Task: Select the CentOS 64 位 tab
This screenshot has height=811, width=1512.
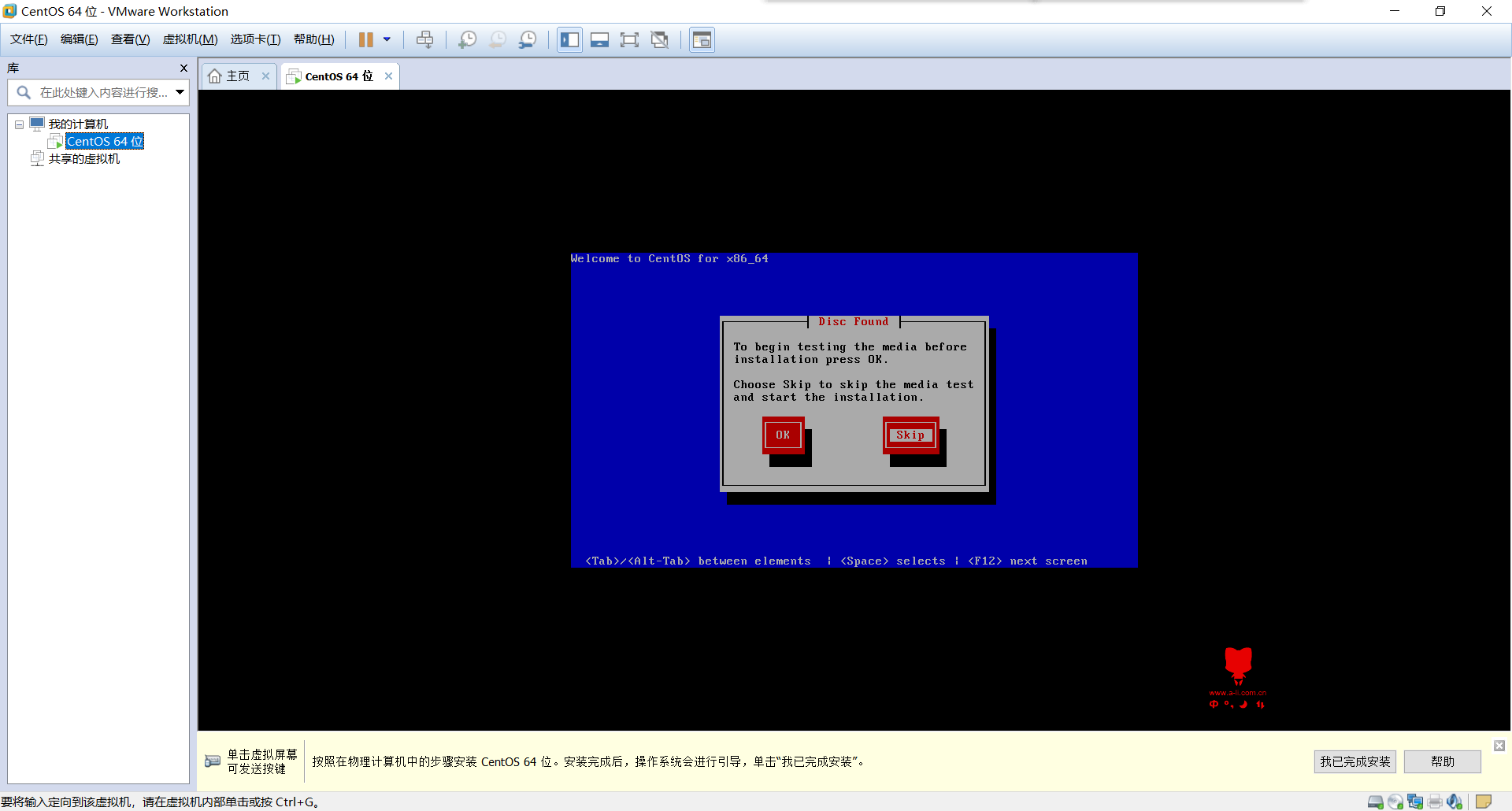Action: click(x=339, y=76)
